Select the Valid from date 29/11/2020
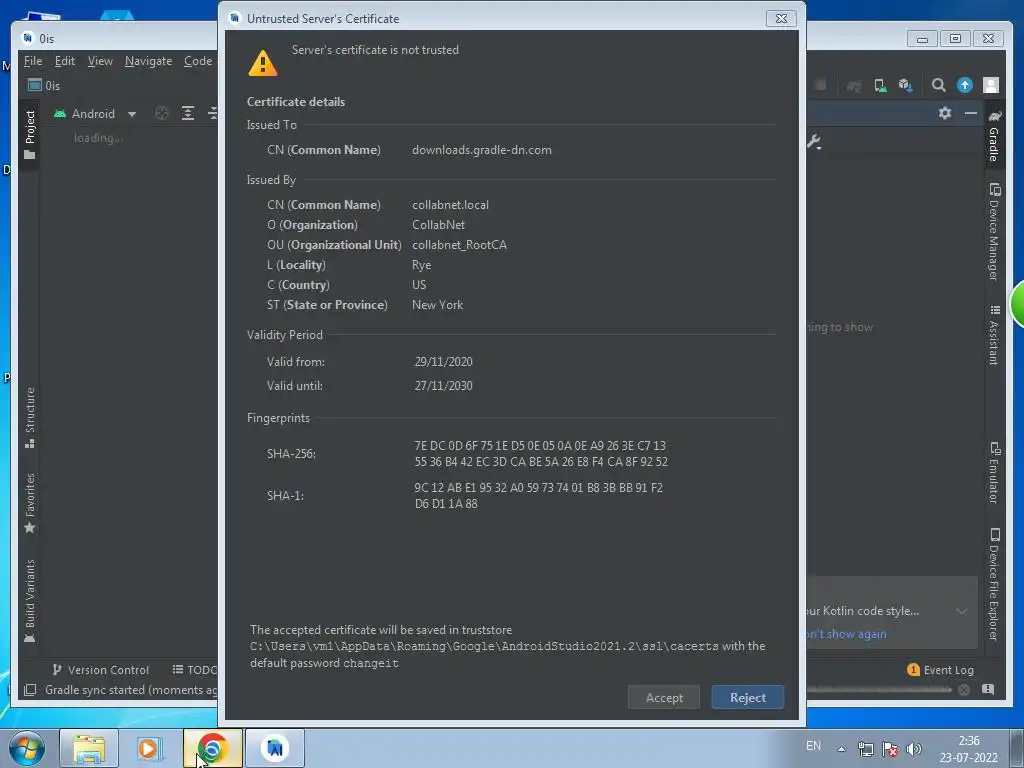This screenshot has height=768, width=1024. click(x=443, y=362)
